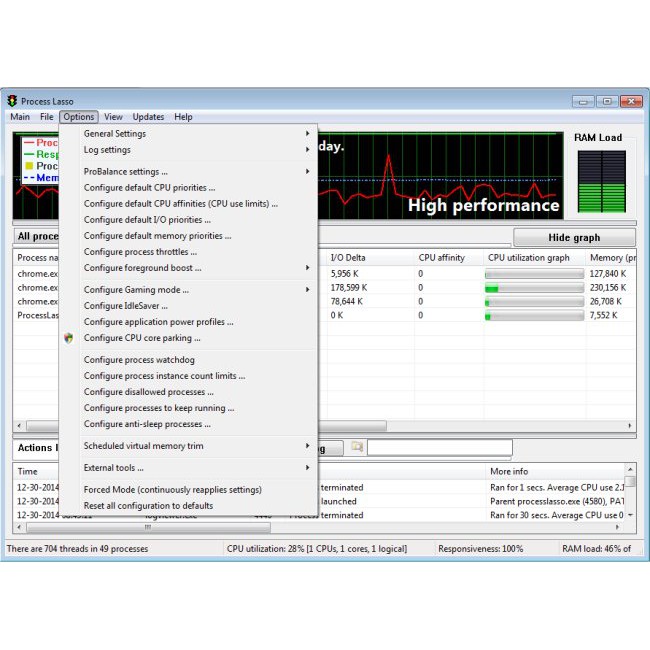This screenshot has width=650, height=650.
Task: Open the View menu
Action: tap(113, 117)
